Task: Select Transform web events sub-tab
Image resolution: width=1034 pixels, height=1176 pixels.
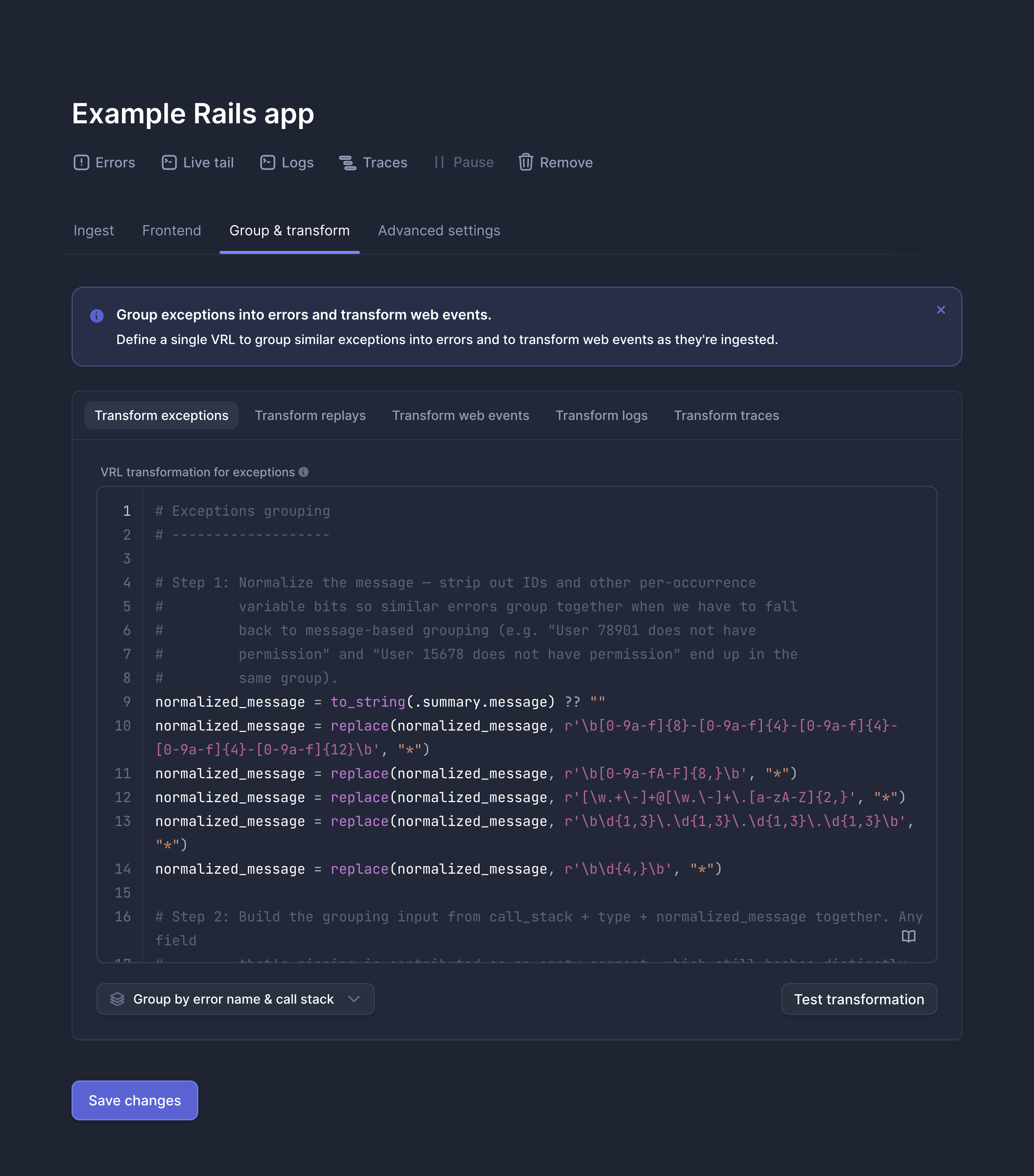Action: tap(461, 415)
